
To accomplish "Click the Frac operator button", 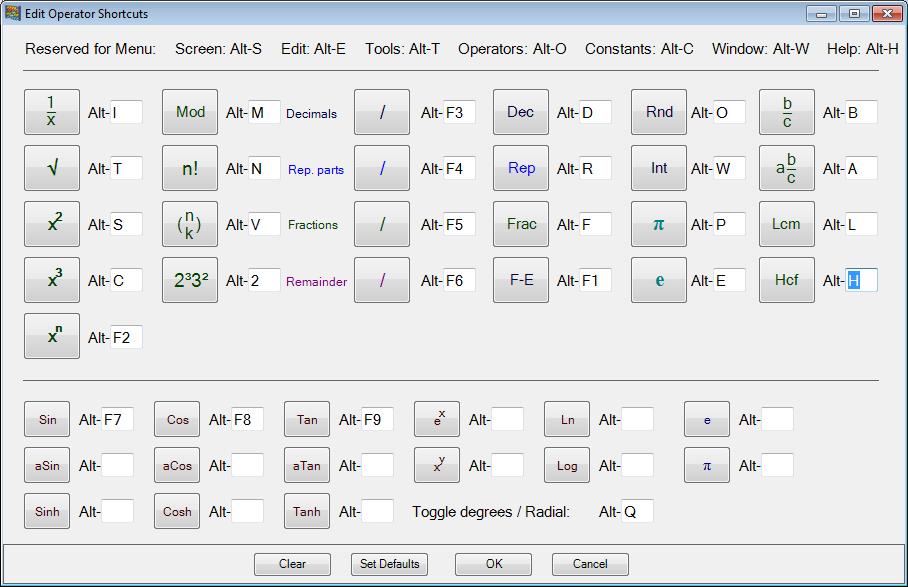I will (520, 224).
